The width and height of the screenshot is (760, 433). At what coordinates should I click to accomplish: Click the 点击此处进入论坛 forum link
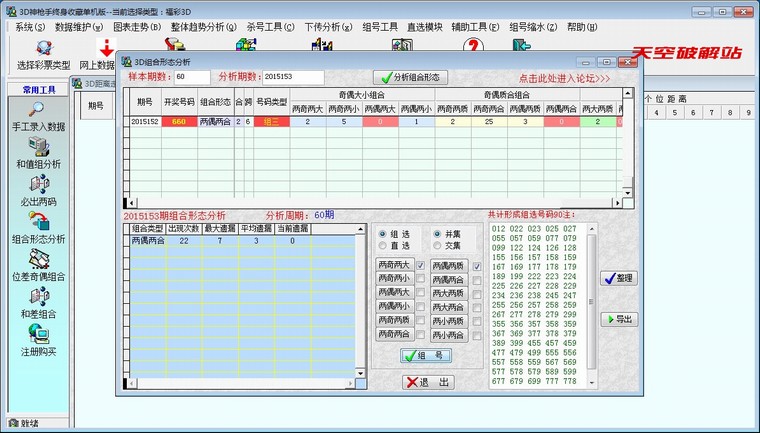click(565, 78)
